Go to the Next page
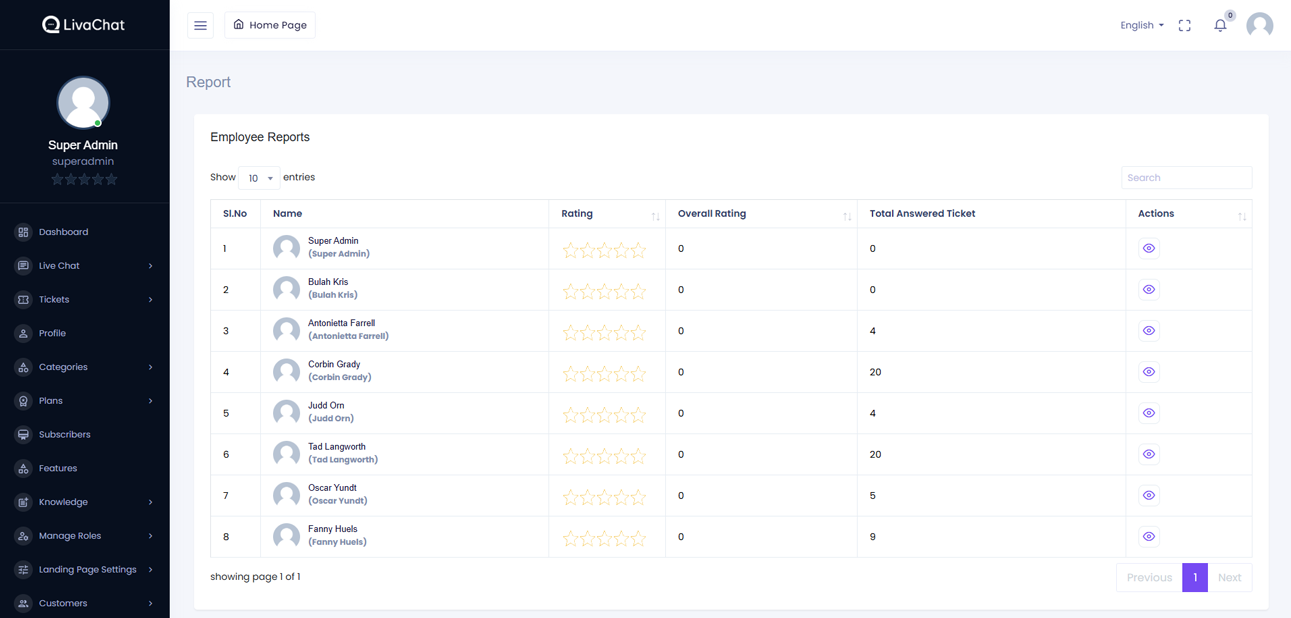Screen dimensions: 1291x618 click(1229, 578)
